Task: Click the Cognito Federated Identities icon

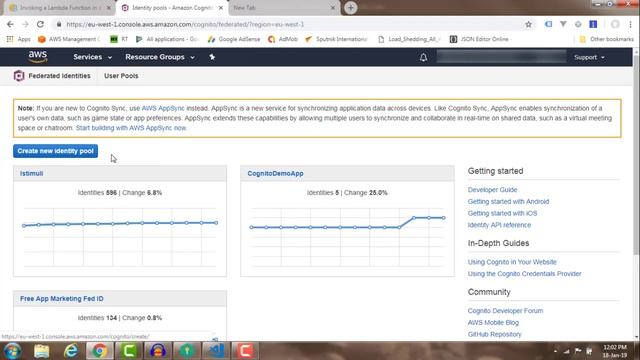Action: click(x=19, y=76)
